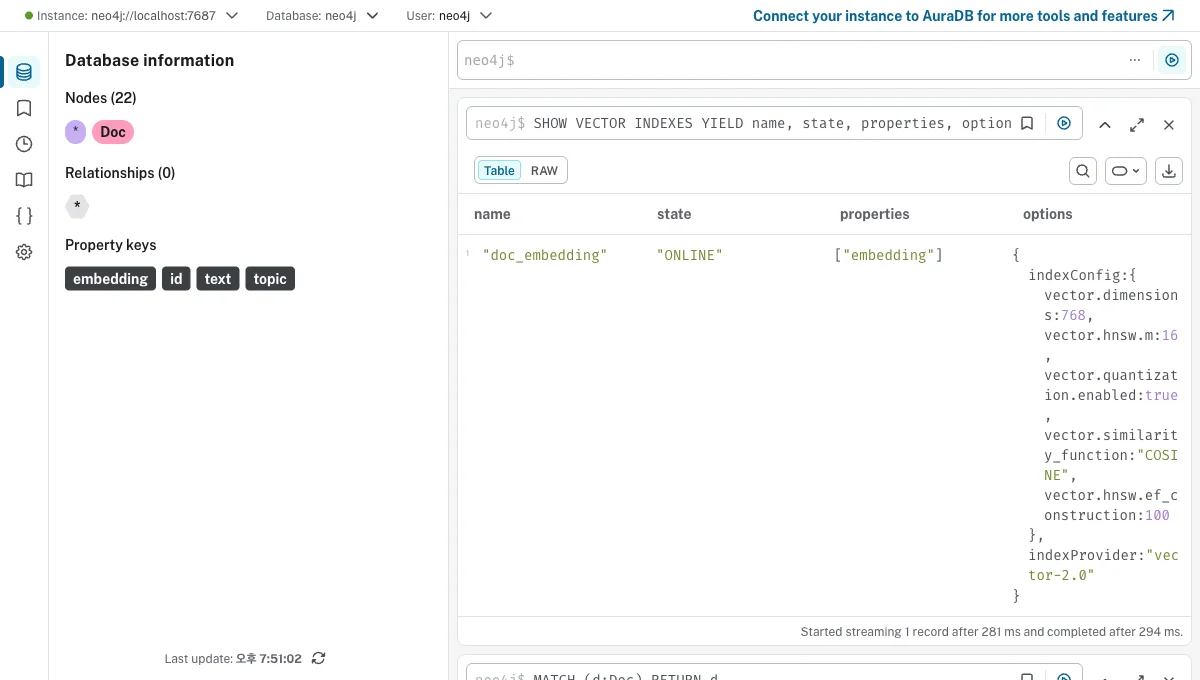Select the embedding property key
The image size is (1200, 680).
110,279
